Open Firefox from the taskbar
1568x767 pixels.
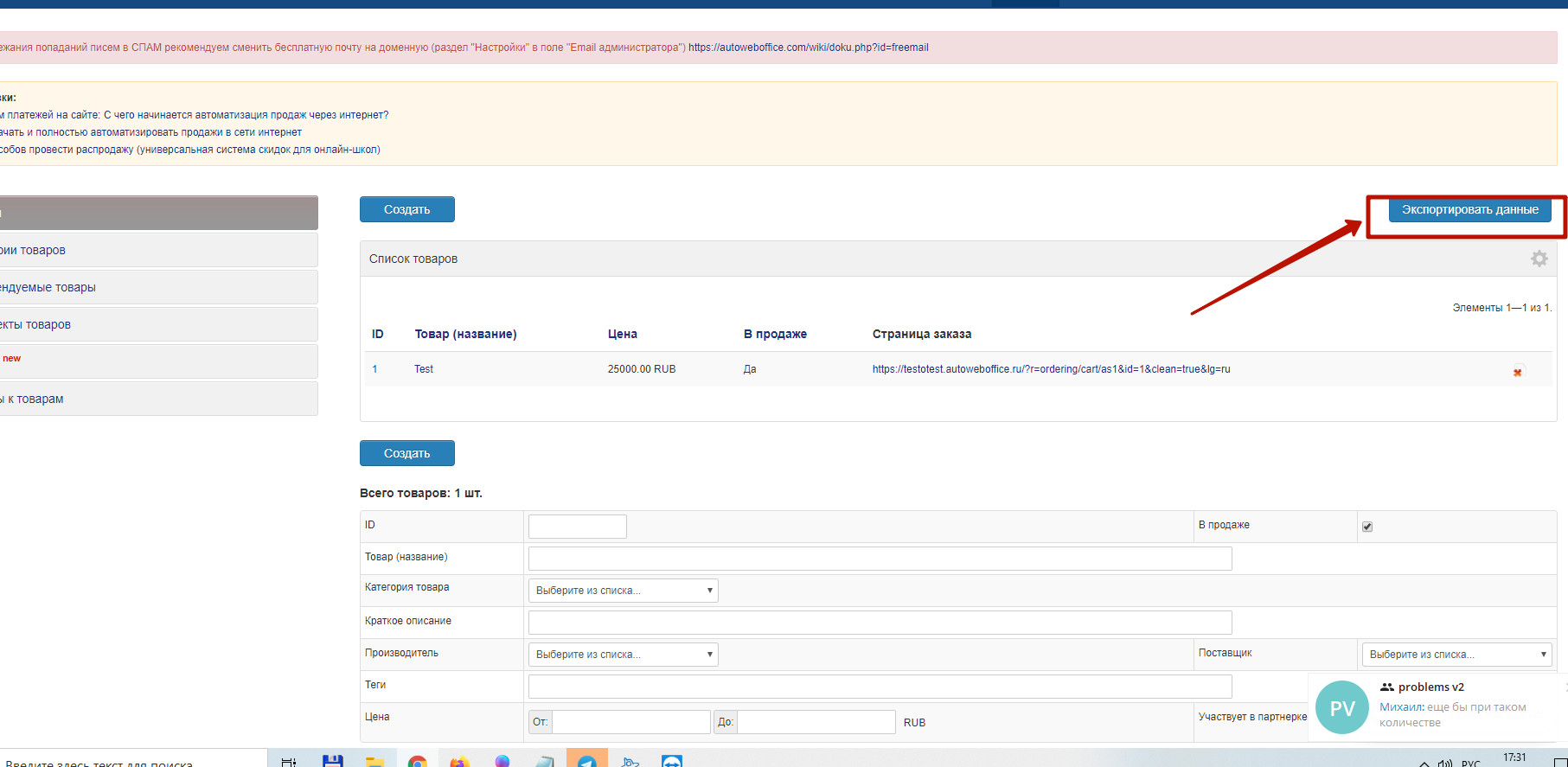tap(460, 761)
